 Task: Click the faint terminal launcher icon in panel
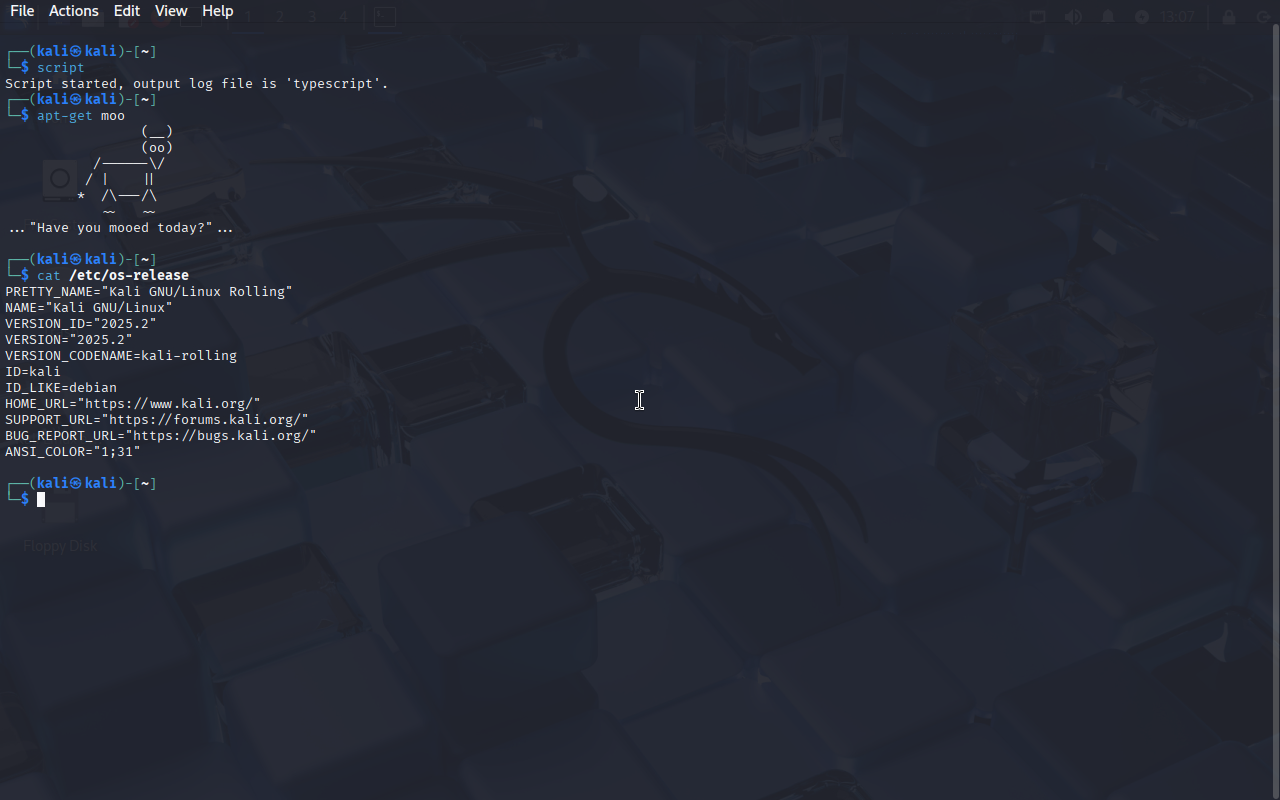(x=384, y=16)
